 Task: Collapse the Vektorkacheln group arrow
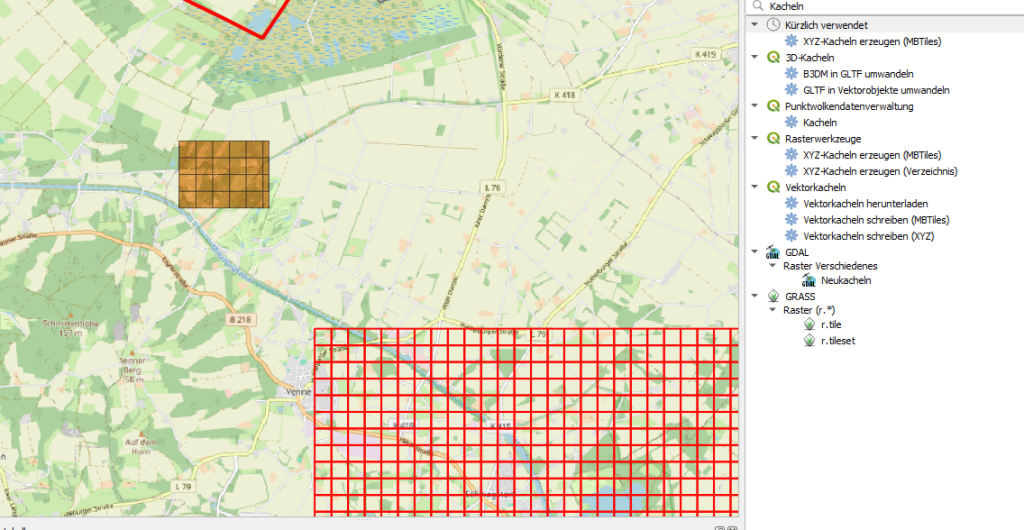(755, 187)
